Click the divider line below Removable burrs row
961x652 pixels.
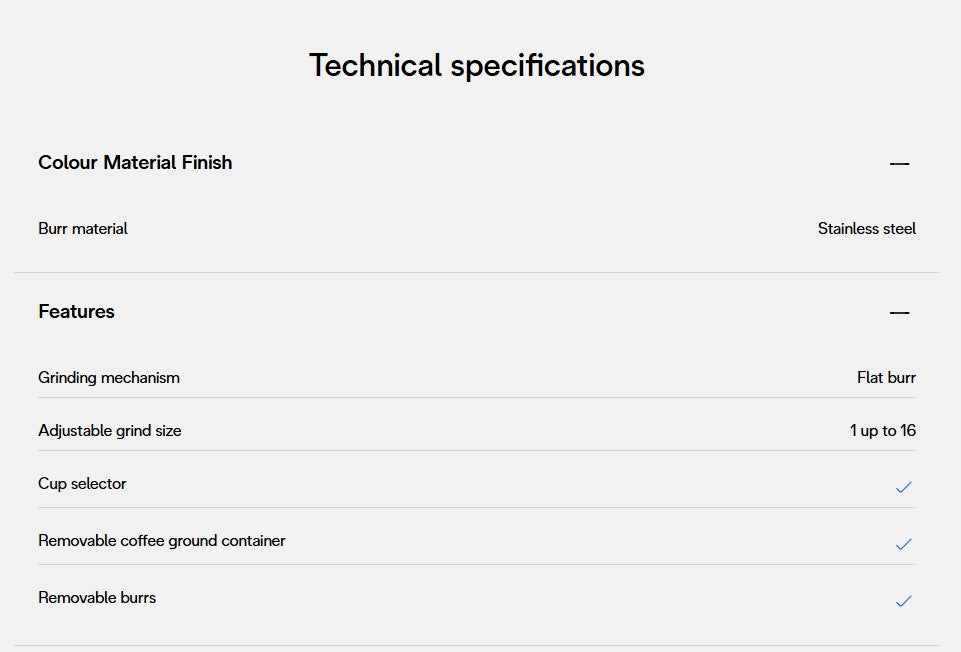coord(477,645)
